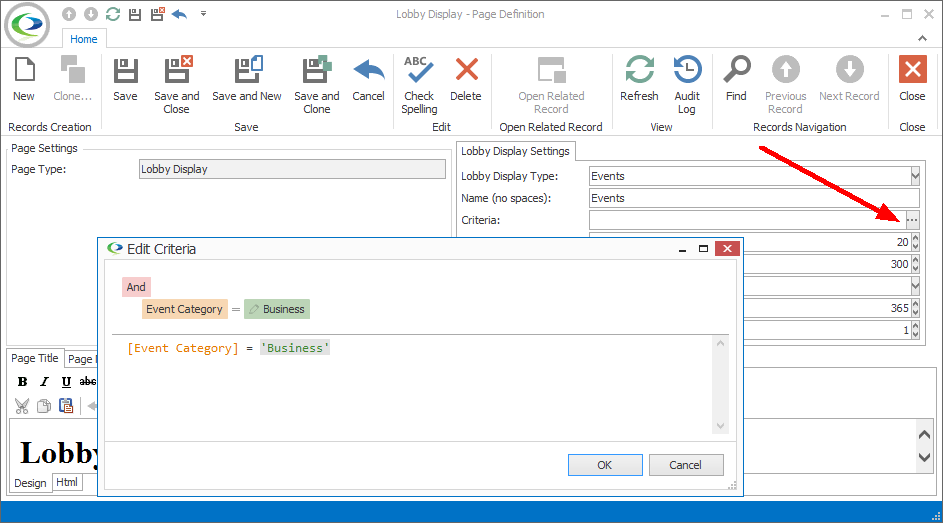Click the Save icon in ribbon
This screenshot has width=943, height=523.
[125, 70]
